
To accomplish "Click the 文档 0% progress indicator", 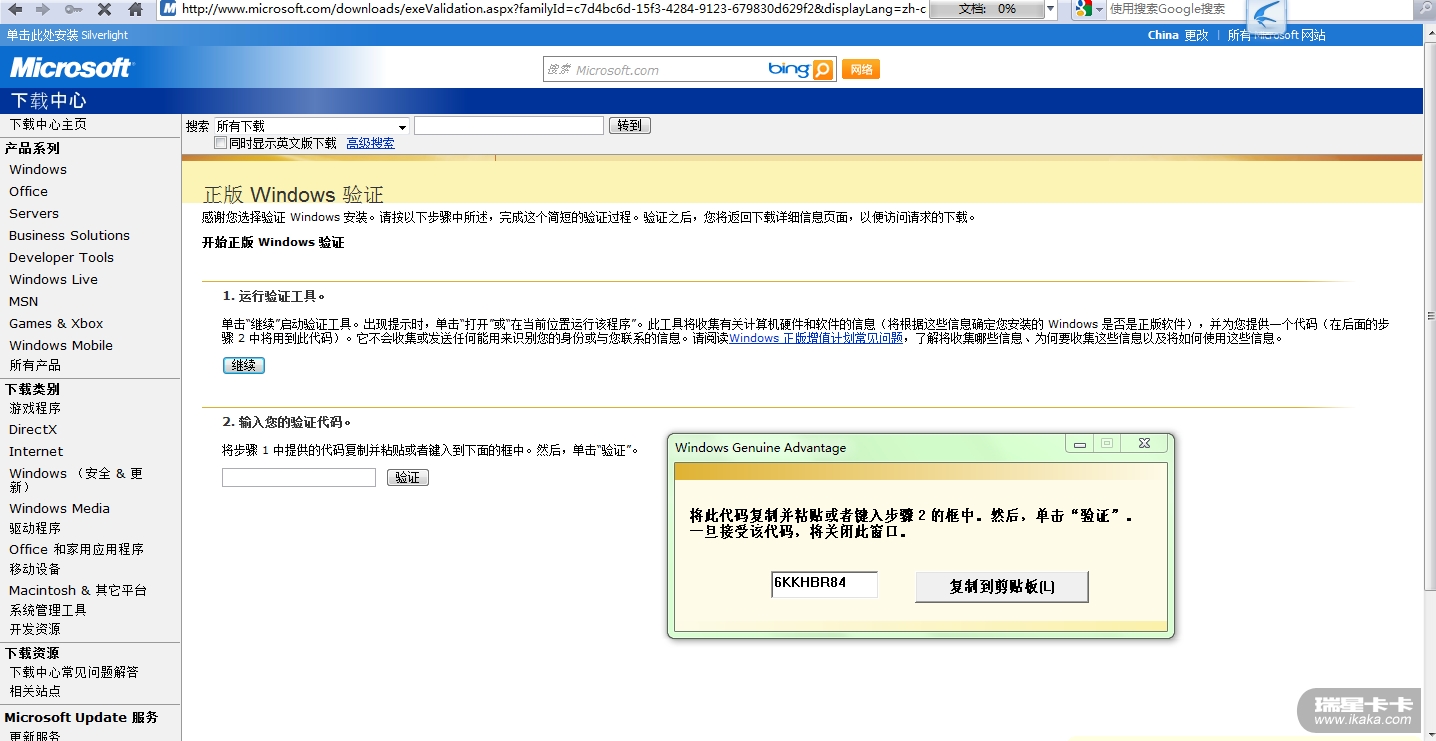I will click(986, 9).
